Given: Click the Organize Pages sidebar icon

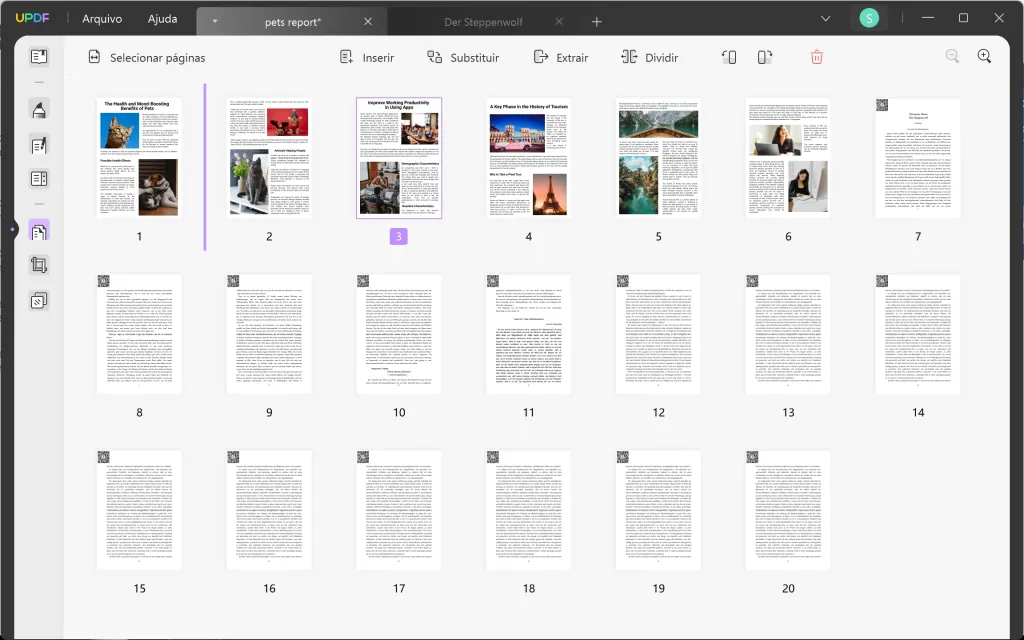Looking at the screenshot, I should [x=39, y=231].
